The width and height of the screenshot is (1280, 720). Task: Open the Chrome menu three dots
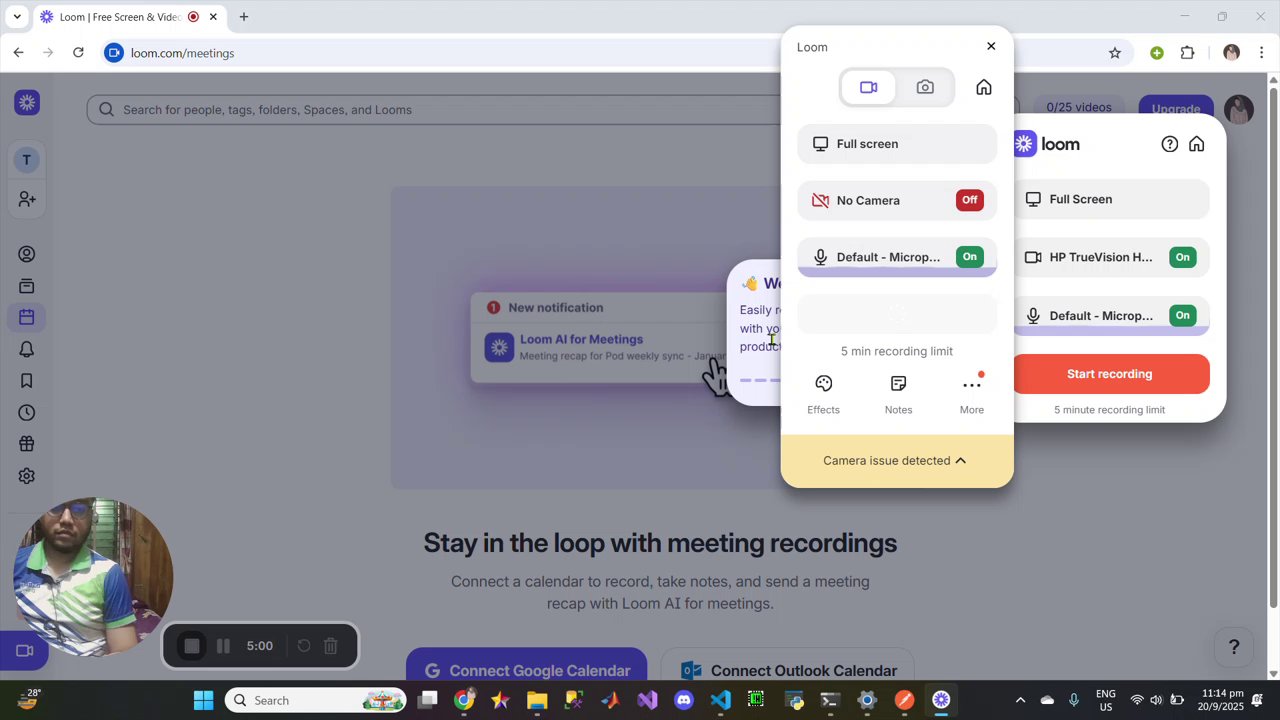(1262, 53)
